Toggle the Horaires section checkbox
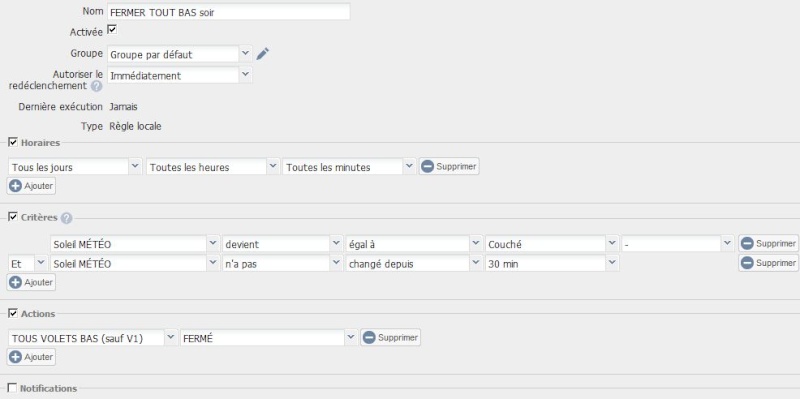 coord(13,142)
